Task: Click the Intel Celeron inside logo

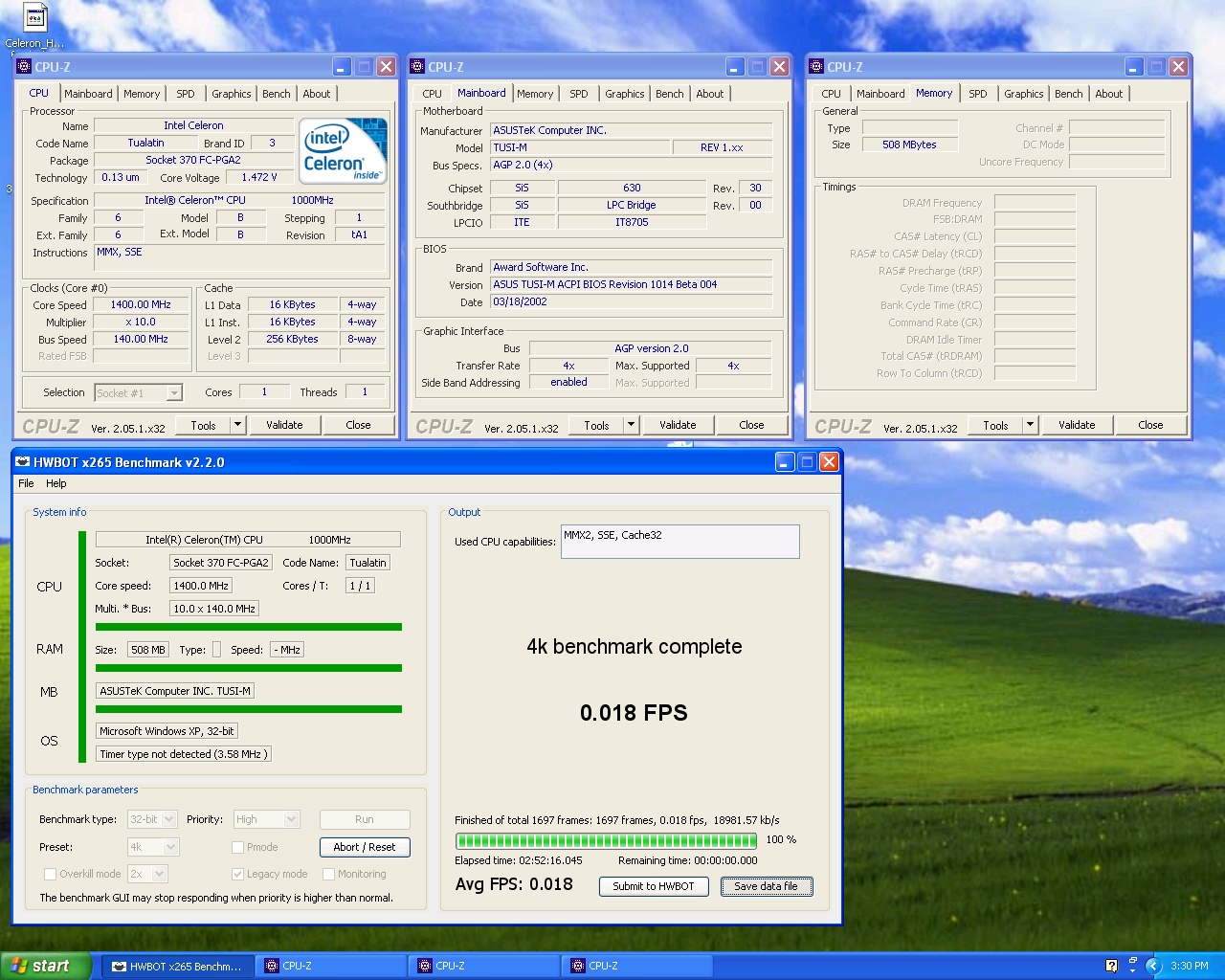Action: 344,150
